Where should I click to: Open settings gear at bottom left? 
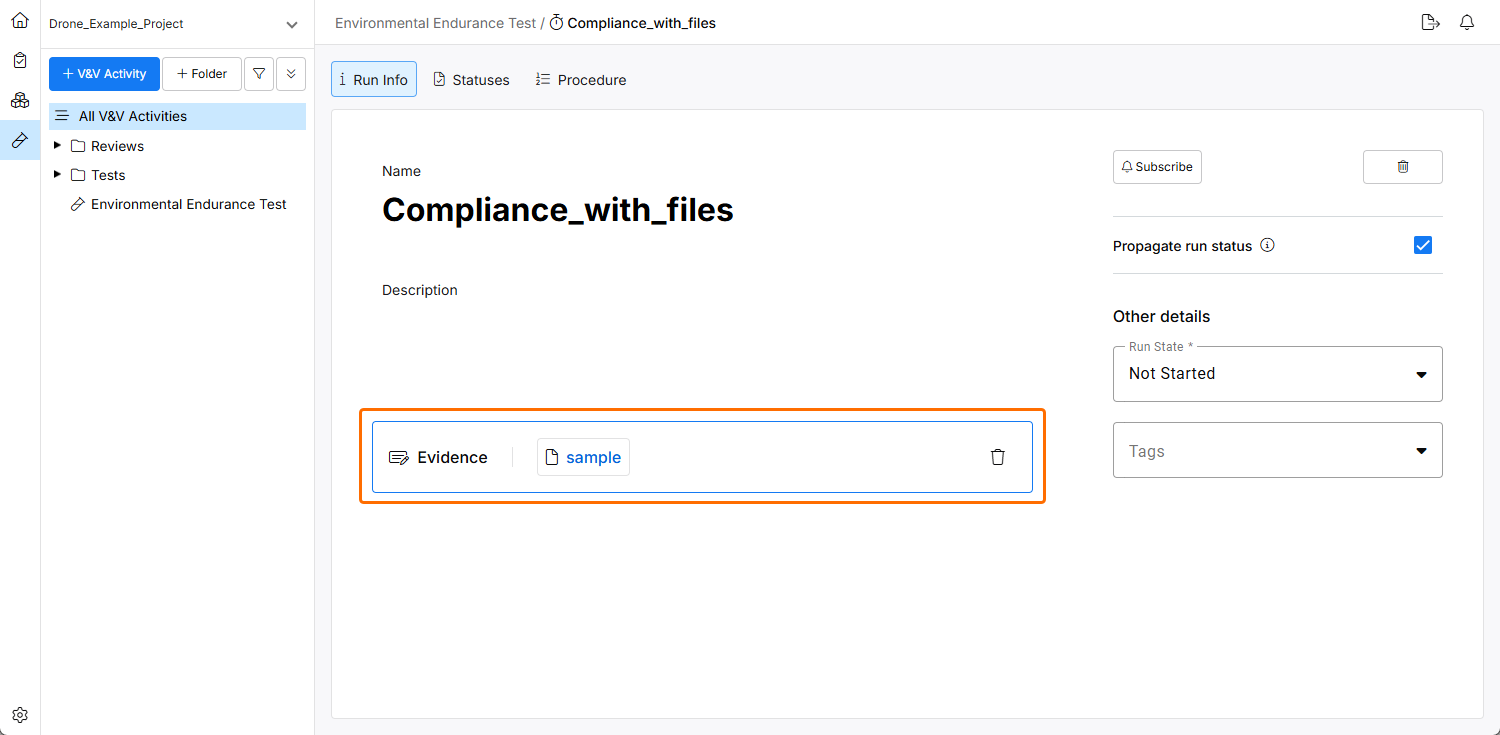click(x=20, y=715)
